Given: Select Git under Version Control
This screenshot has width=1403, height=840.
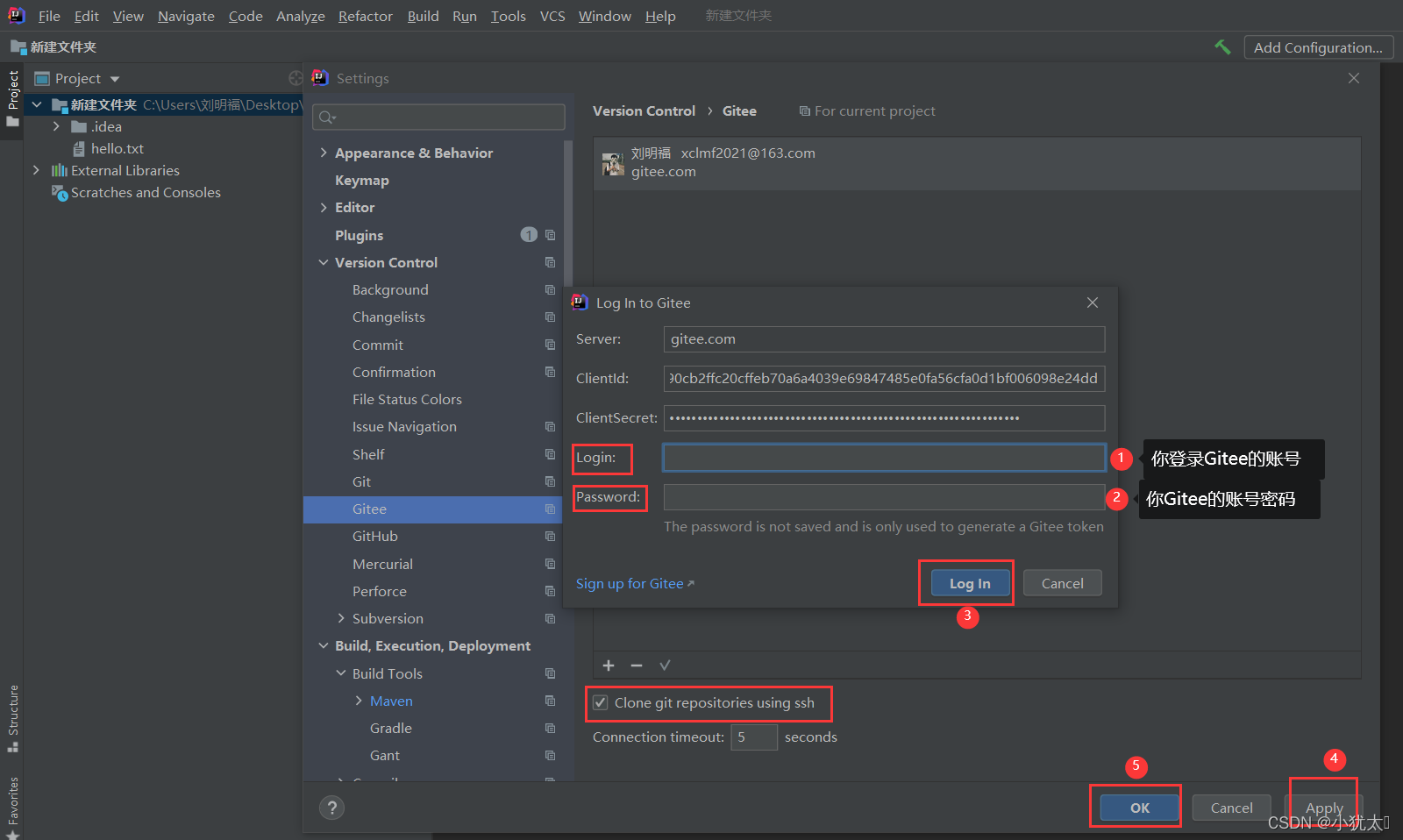Looking at the screenshot, I should (361, 481).
